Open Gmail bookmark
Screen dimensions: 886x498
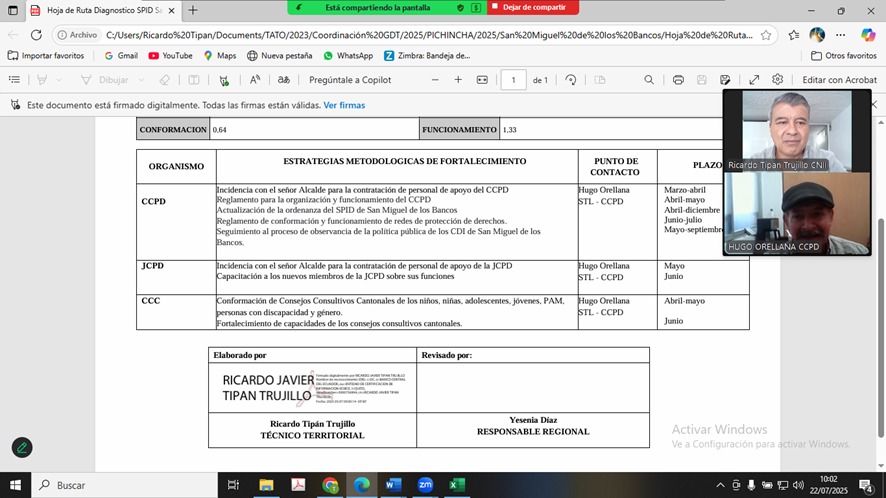pos(121,55)
